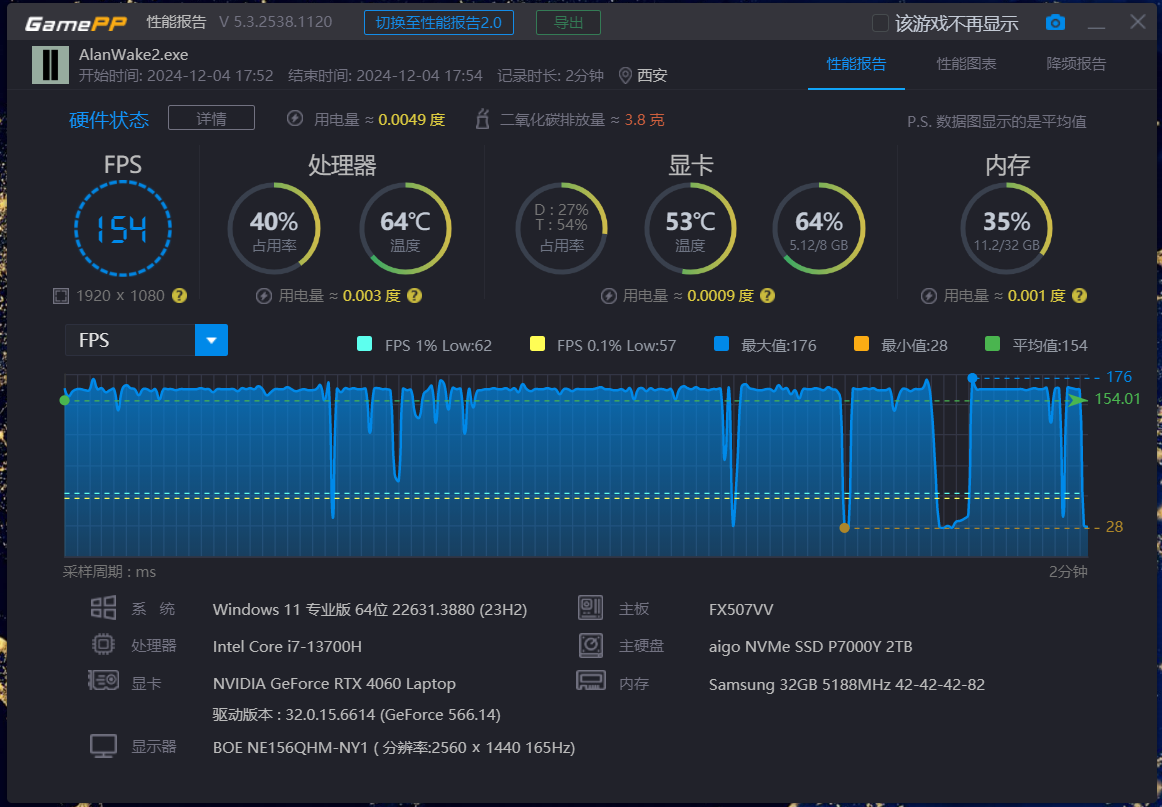The height and width of the screenshot is (807, 1162).
Task: Toggle the FPS 0.1% Low yellow legend swatch
Action: (537, 343)
